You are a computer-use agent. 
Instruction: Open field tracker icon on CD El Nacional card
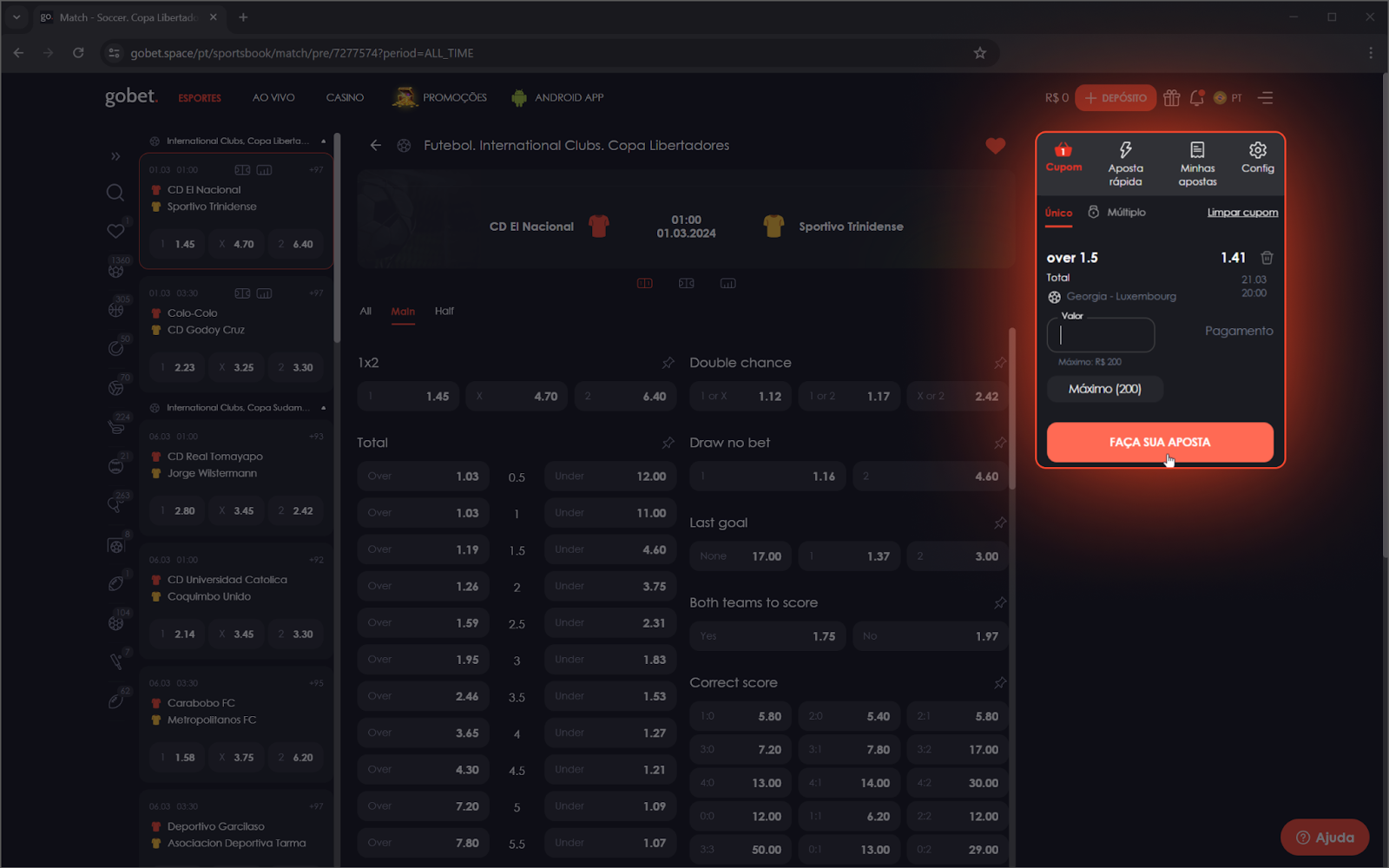pos(242,170)
